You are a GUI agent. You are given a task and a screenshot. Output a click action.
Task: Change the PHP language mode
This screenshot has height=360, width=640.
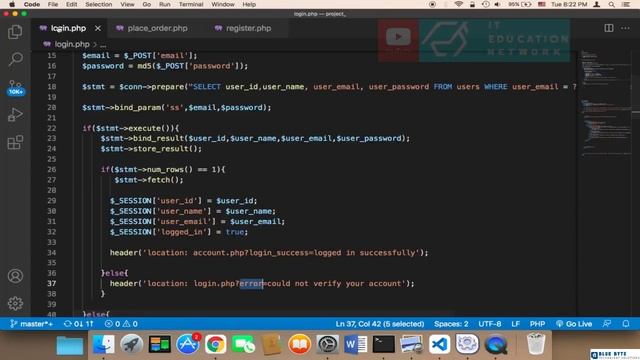[537, 324]
